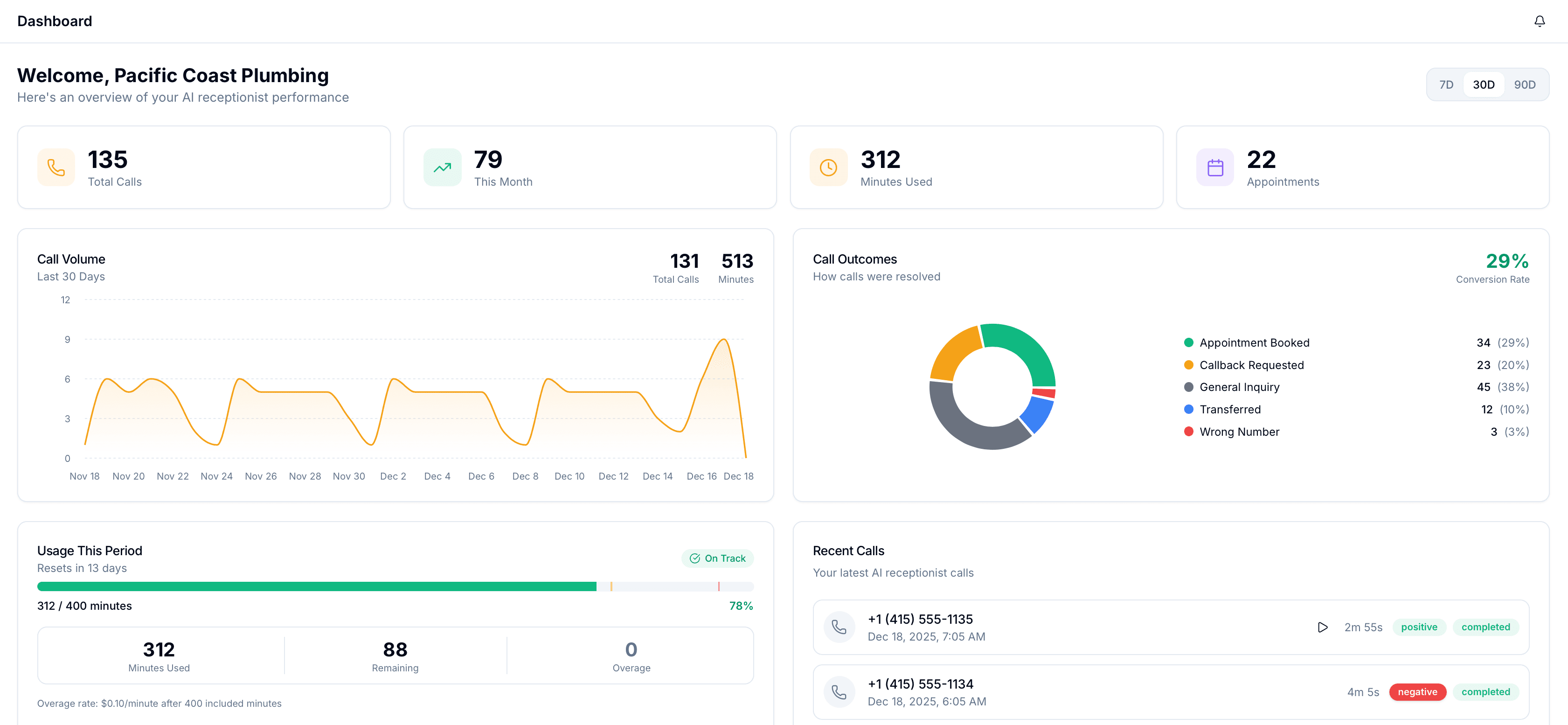Click the clock icon on Minutes Used card
Viewport: 1568px width, 725px height.
828,167
